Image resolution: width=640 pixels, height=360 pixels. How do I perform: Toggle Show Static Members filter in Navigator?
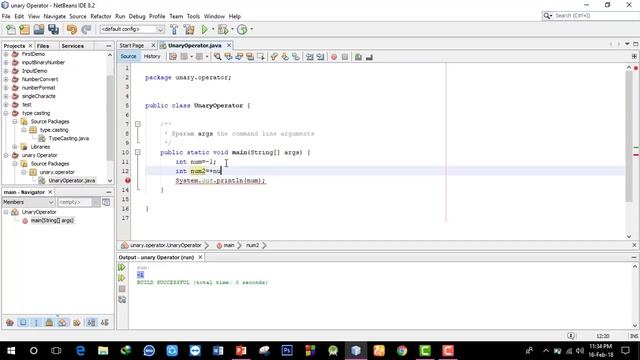(x=36, y=323)
